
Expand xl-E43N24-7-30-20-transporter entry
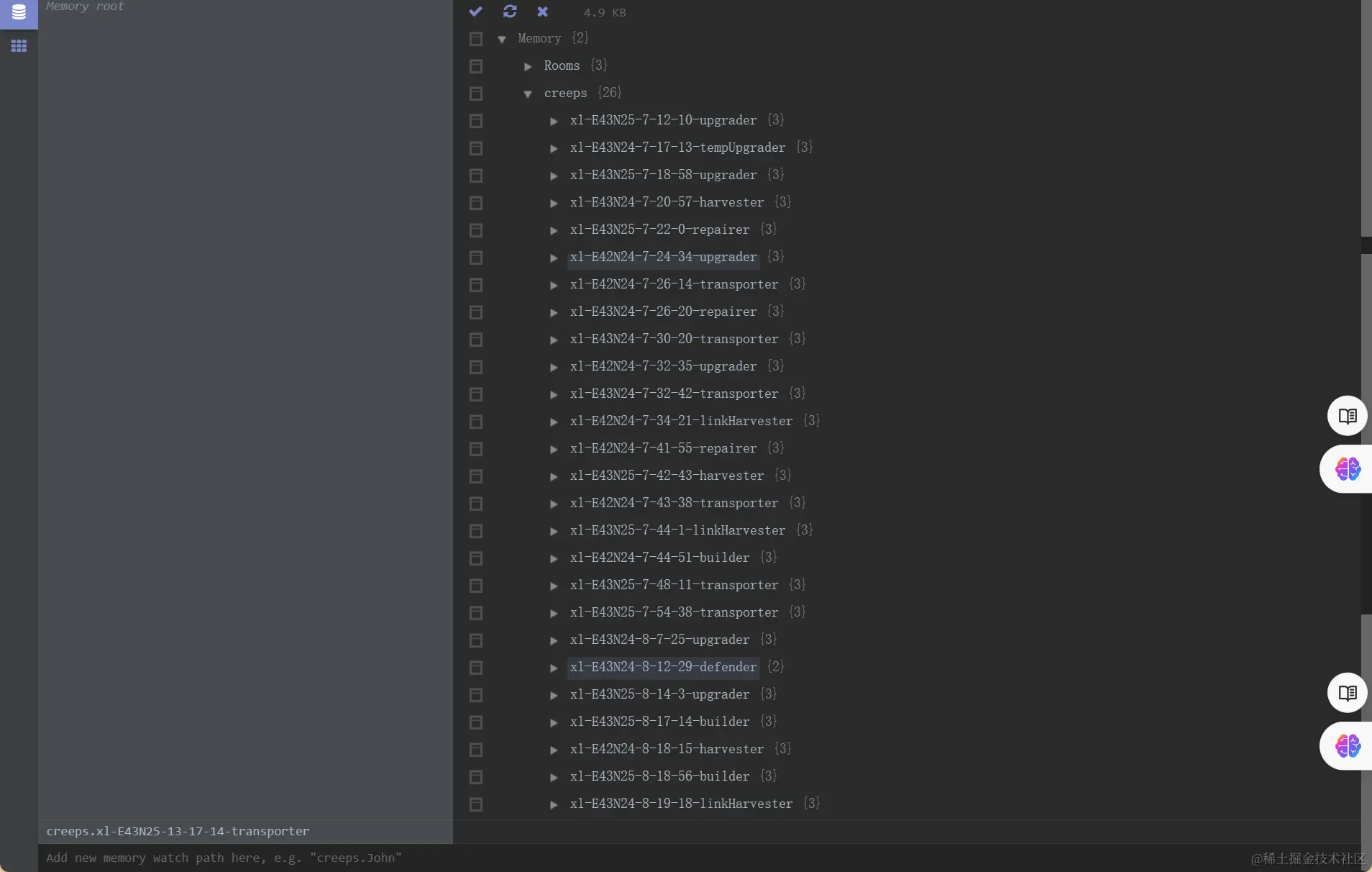click(554, 340)
